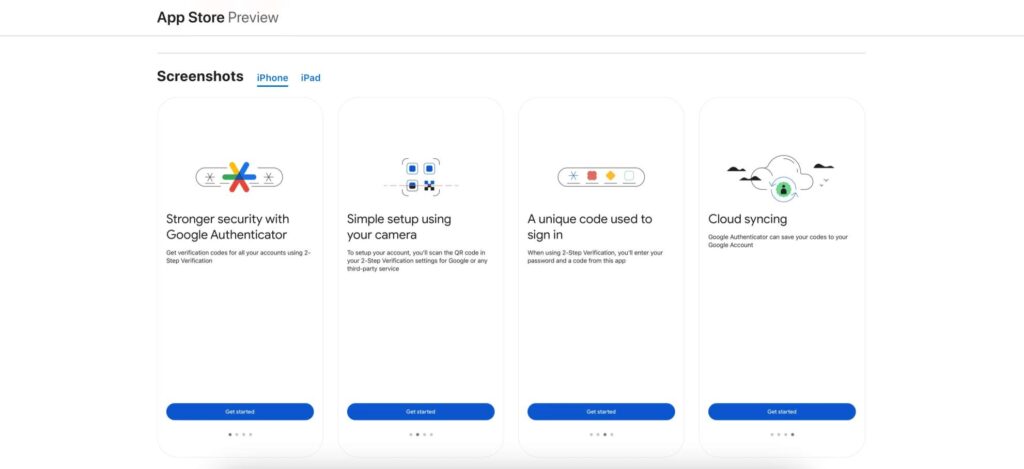The height and width of the screenshot is (469, 1024).
Task: Click page indicator dots under Cloud syncing card
Action: [782, 434]
